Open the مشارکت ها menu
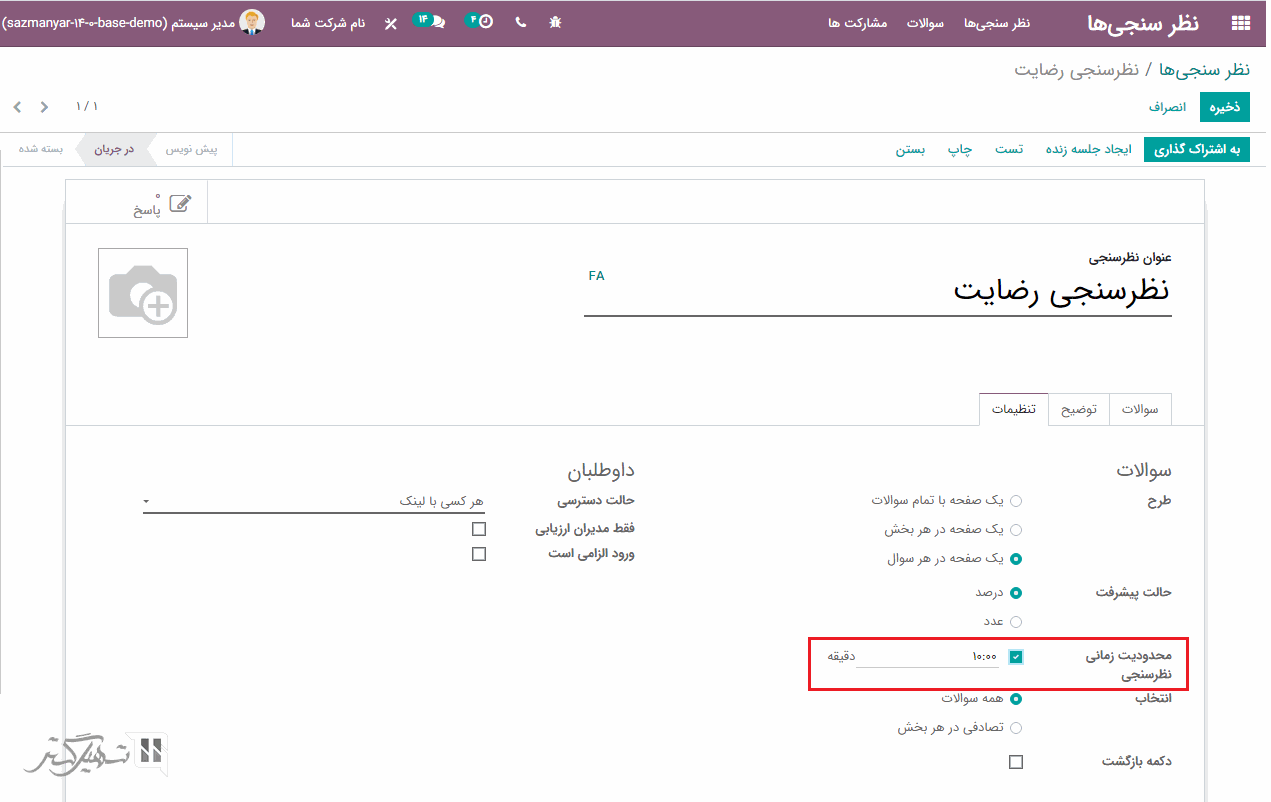Image resolution: width=1271 pixels, height=802 pixels. click(857, 22)
